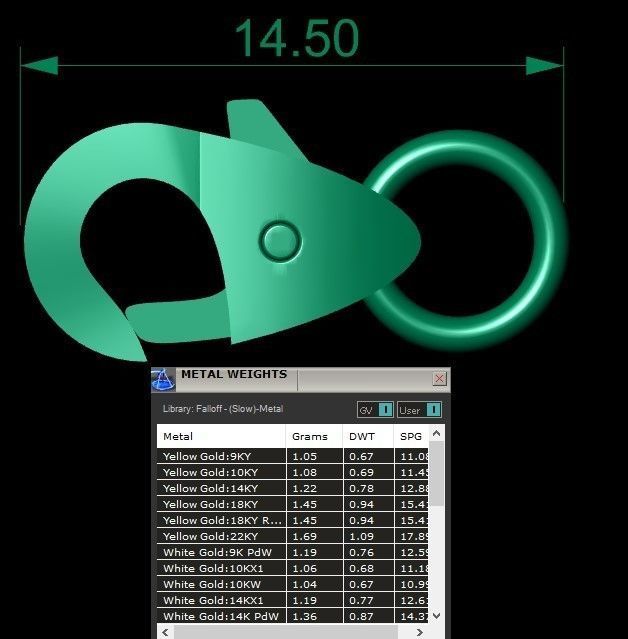Select the Yellow Gold:22KY row
Image resolution: width=628 pixels, height=639 pixels.
coord(293,536)
